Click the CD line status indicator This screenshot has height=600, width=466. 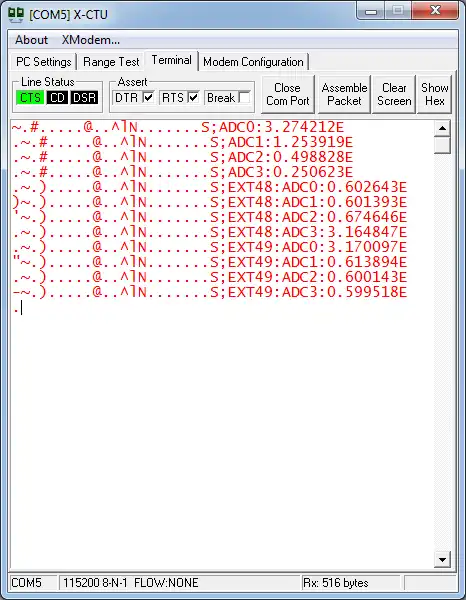(57, 98)
